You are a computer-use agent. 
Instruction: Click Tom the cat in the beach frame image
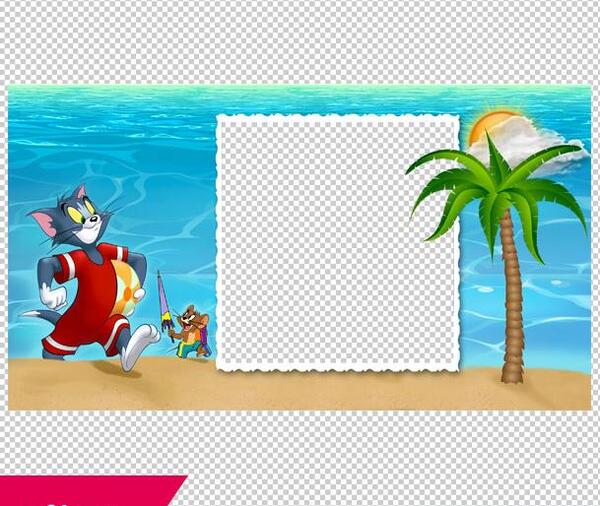(x=92, y=279)
